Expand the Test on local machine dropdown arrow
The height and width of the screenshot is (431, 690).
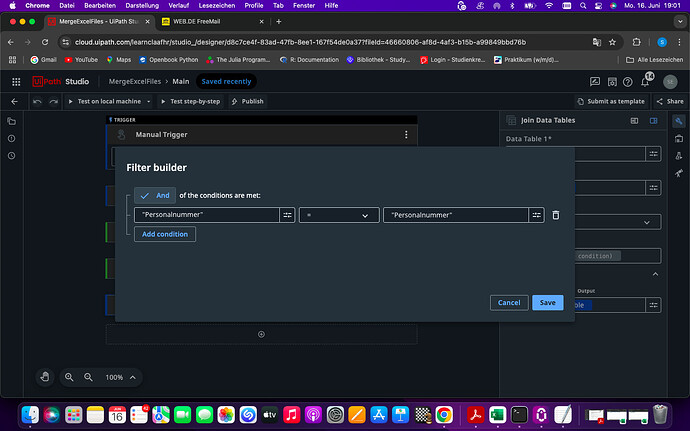pos(149,101)
